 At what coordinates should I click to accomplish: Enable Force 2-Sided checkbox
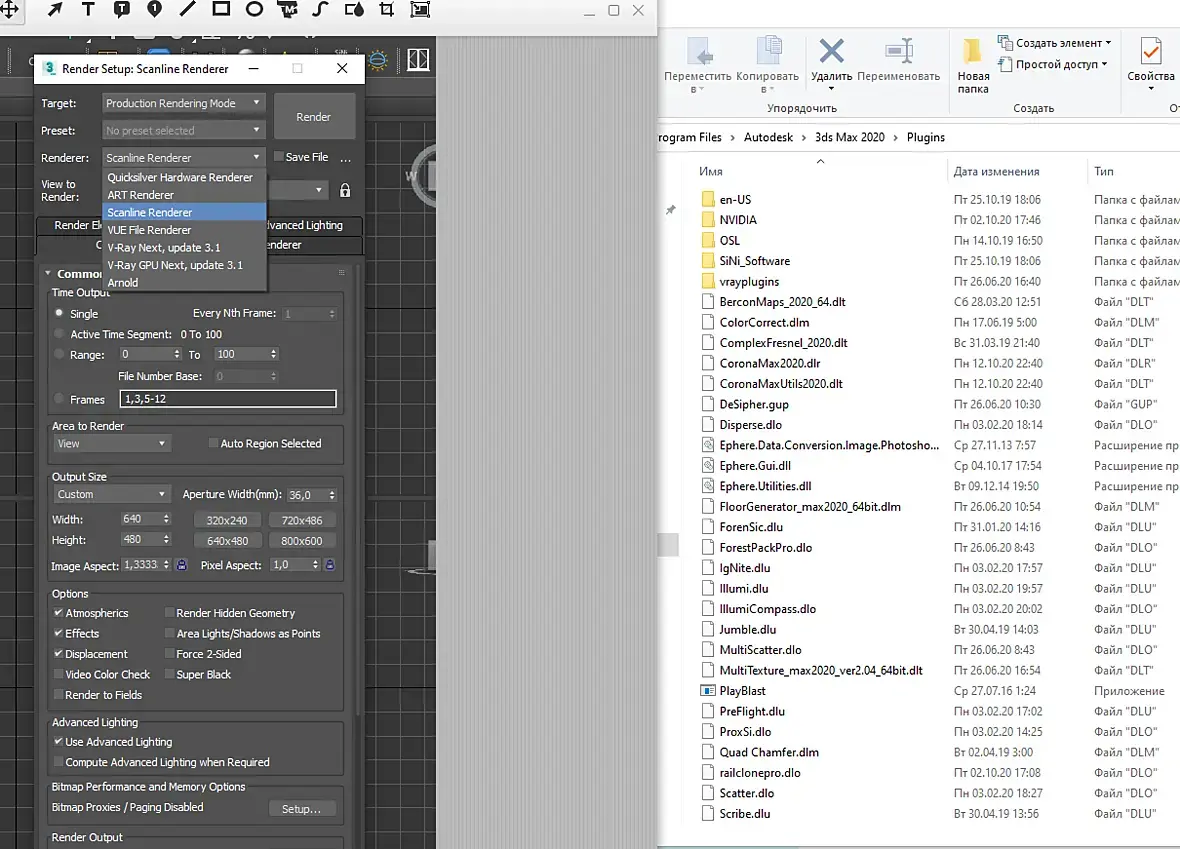click(169, 653)
